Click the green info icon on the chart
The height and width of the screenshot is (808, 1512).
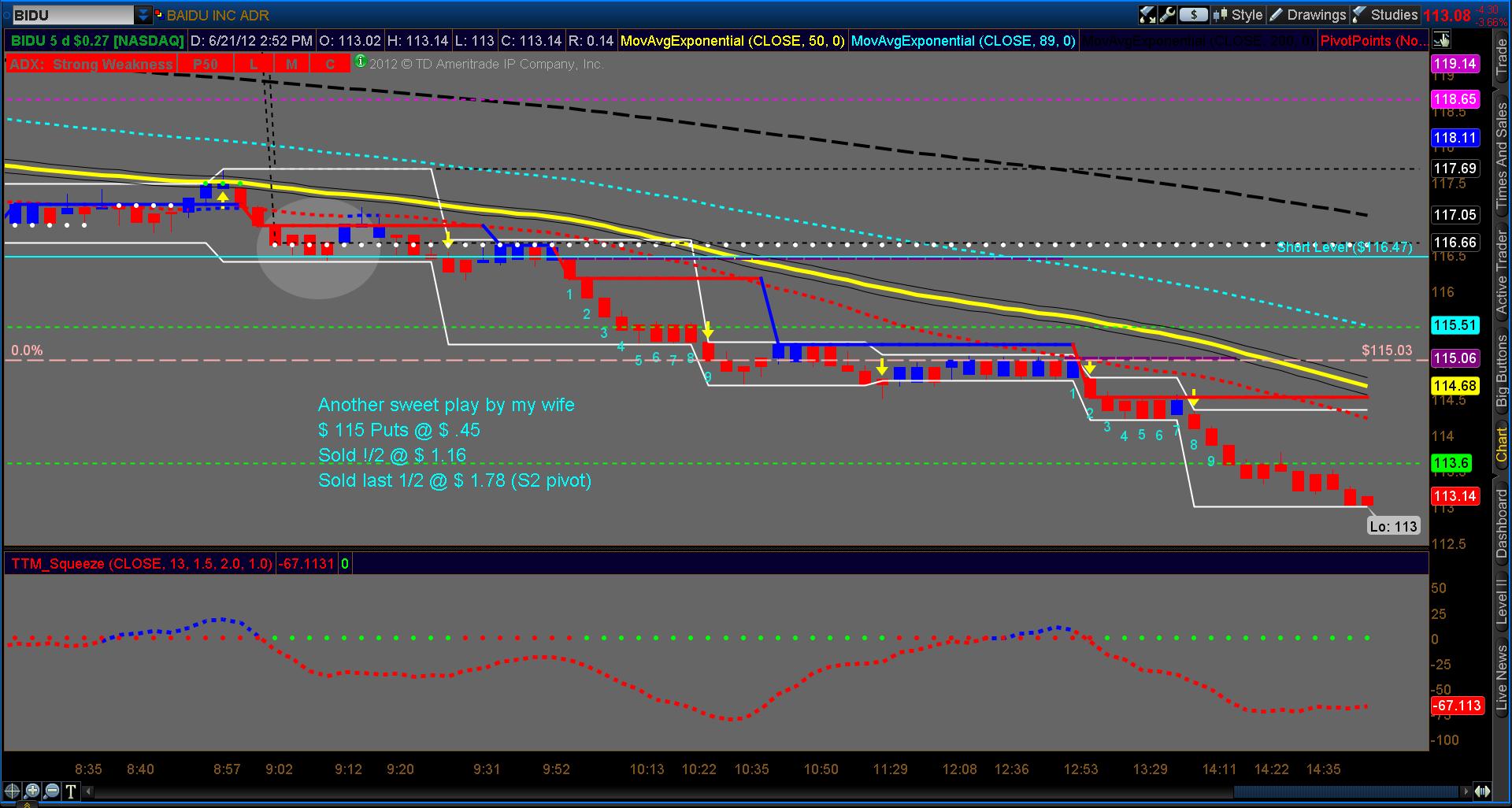click(360, 61)
